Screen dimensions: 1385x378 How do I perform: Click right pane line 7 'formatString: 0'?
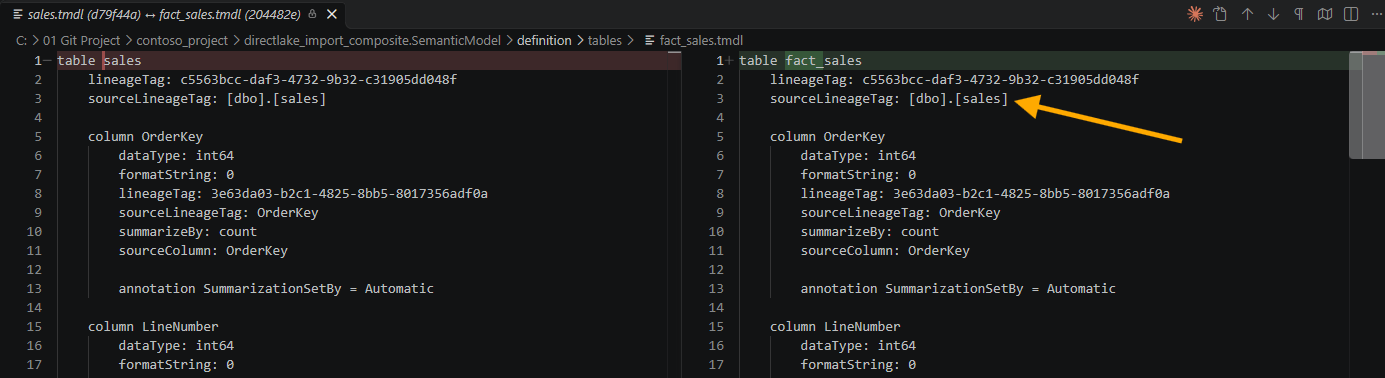coord(858,175)
